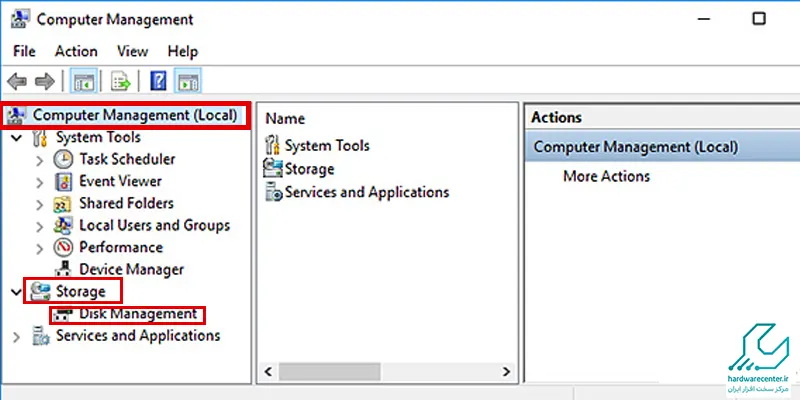The image size is (800, 400).
Task: Toggle the Show/Hide Action Pane icon
Action: click(x=188, y=81)
